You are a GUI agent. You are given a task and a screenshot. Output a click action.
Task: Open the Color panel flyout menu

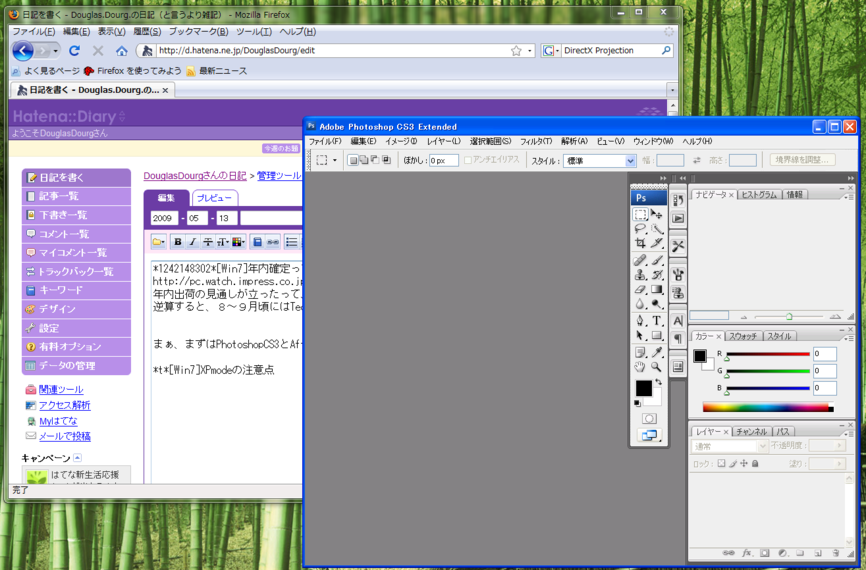pyautogui.click(x=848, y=337)
